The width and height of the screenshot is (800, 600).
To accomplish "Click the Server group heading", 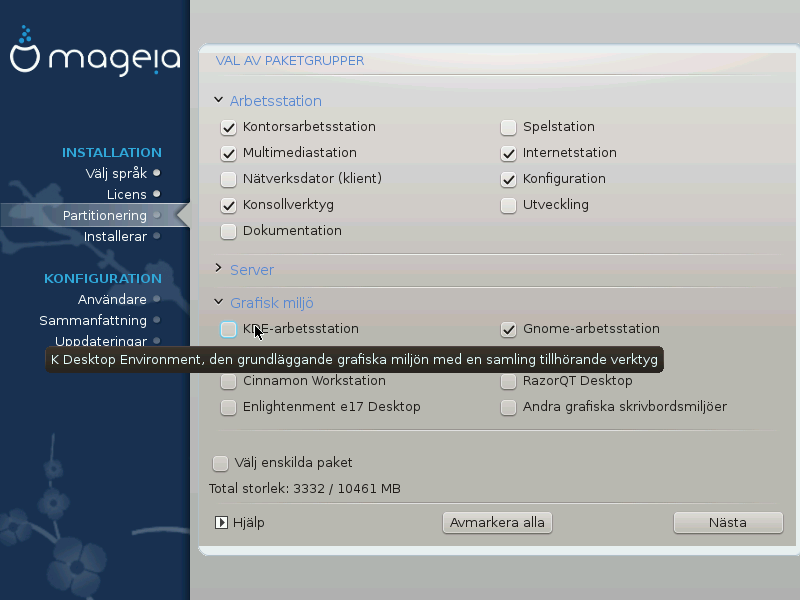I will tap(252, 270).
